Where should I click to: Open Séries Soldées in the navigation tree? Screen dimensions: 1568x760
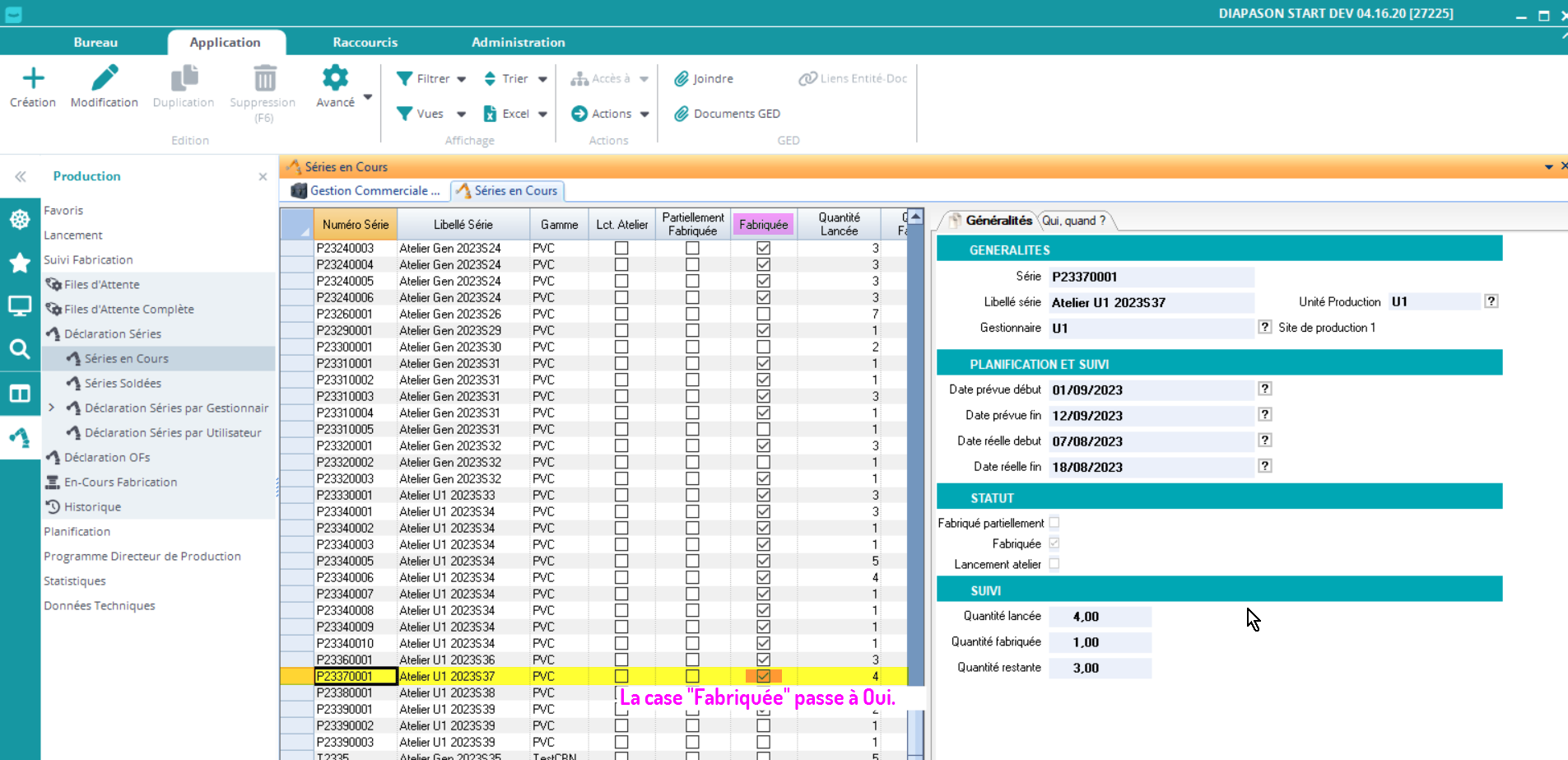click(x=123, y=383)
